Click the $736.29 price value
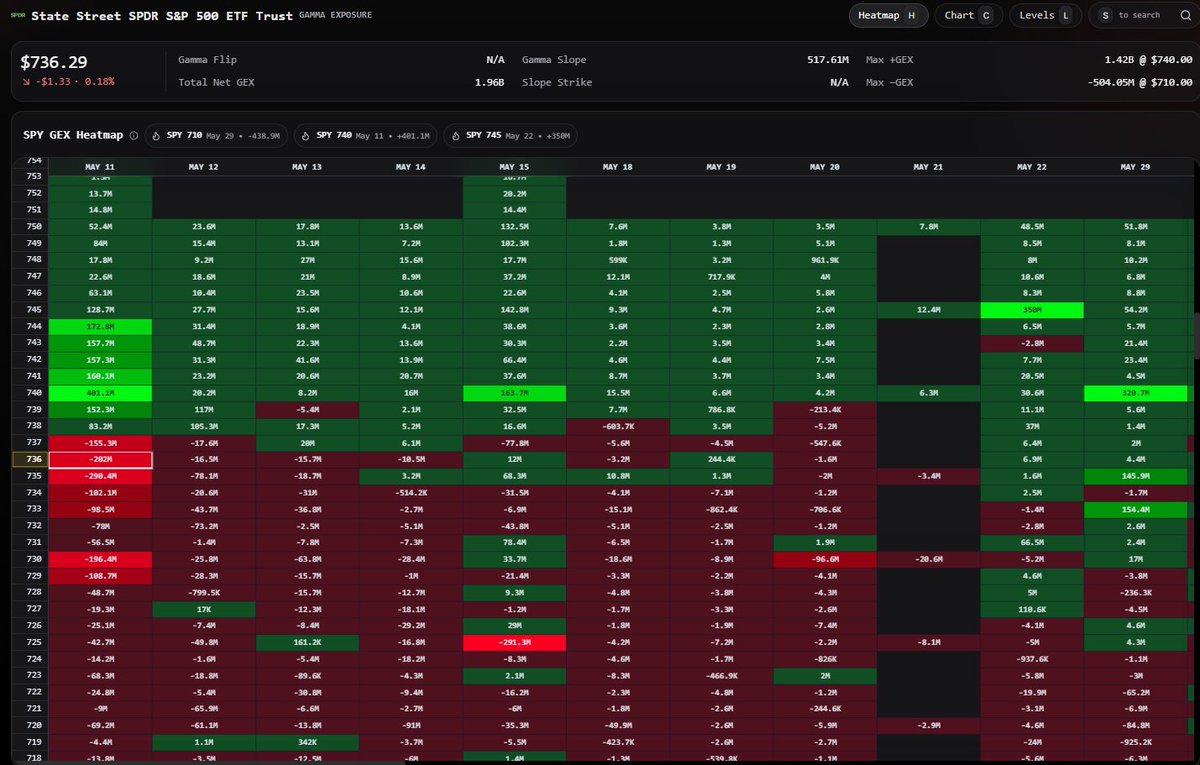This screenshot has height=765, width=1200. 54,62
